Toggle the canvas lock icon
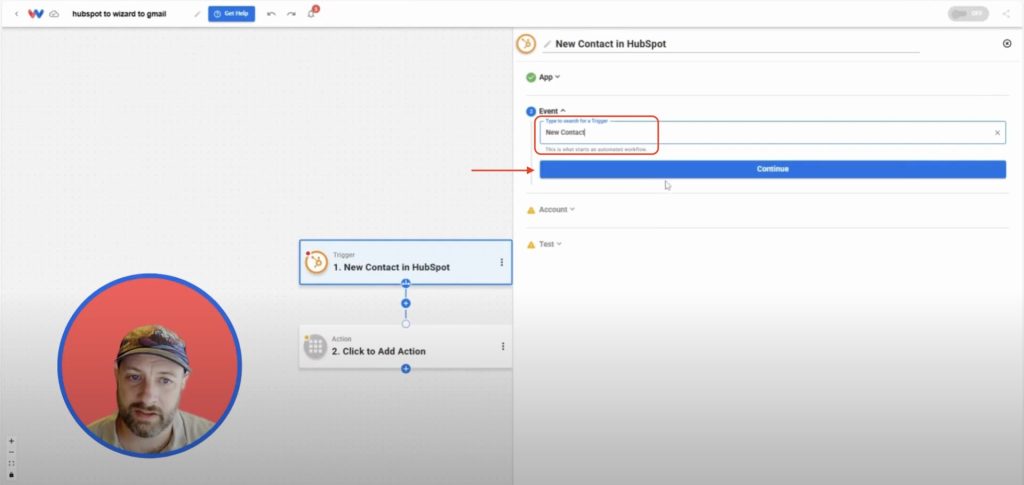The image size is (1024, 485). (x=11, y=474)
